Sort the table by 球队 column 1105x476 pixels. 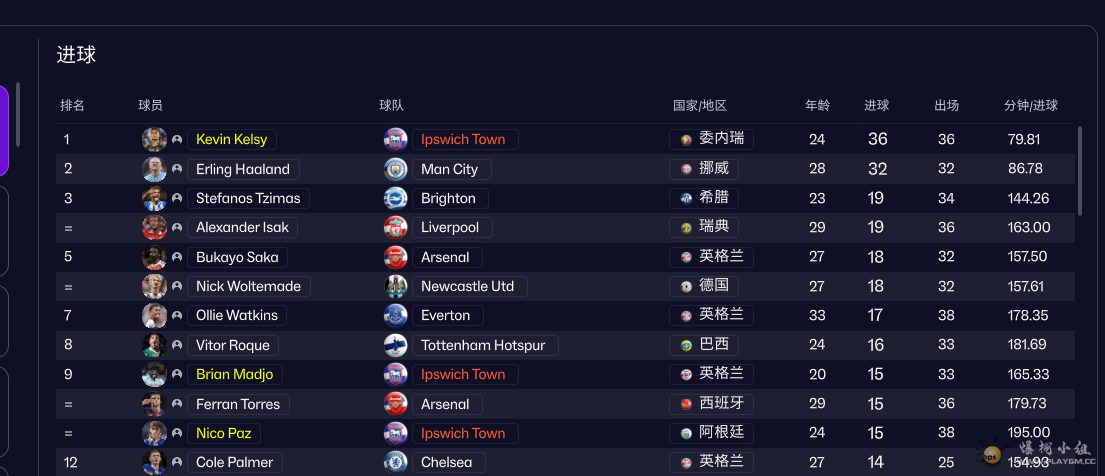(391, 106)
